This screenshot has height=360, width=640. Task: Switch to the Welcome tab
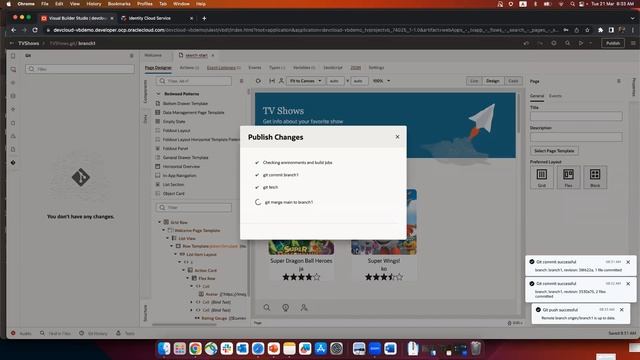153,55
